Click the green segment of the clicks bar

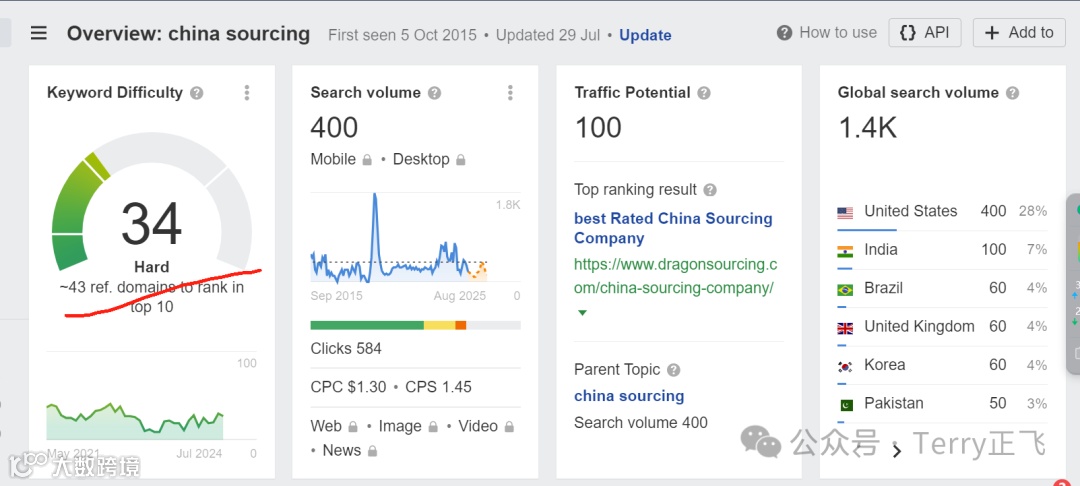tap(367, 325)
